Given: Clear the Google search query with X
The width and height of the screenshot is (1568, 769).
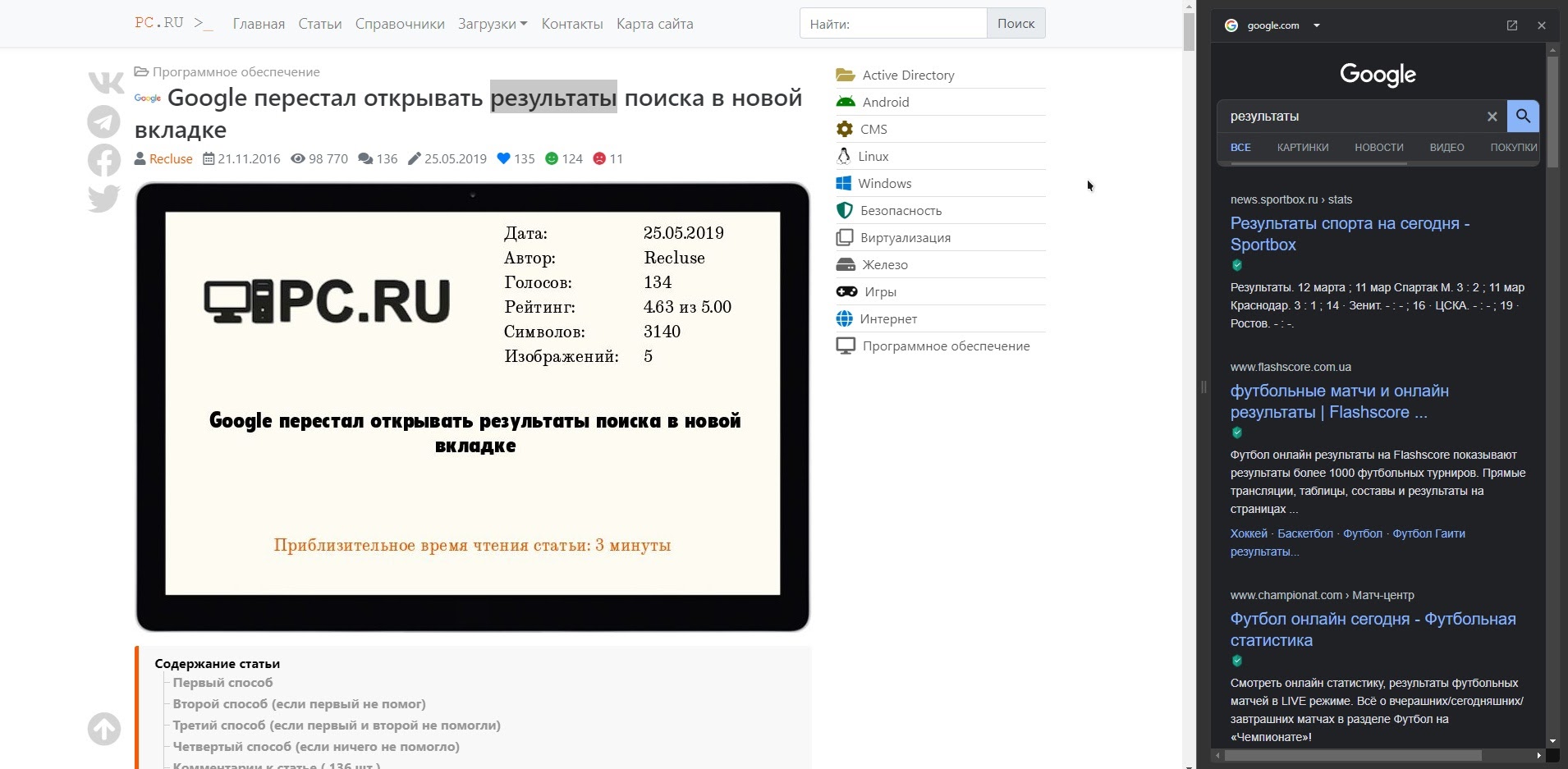Looking at the screenshot, I should coord(1492,117).
